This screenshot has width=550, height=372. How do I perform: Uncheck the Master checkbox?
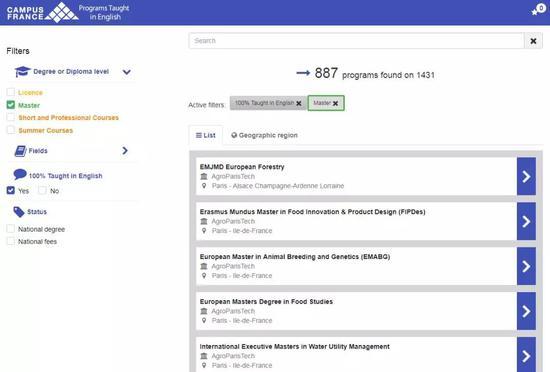[11, 105]
